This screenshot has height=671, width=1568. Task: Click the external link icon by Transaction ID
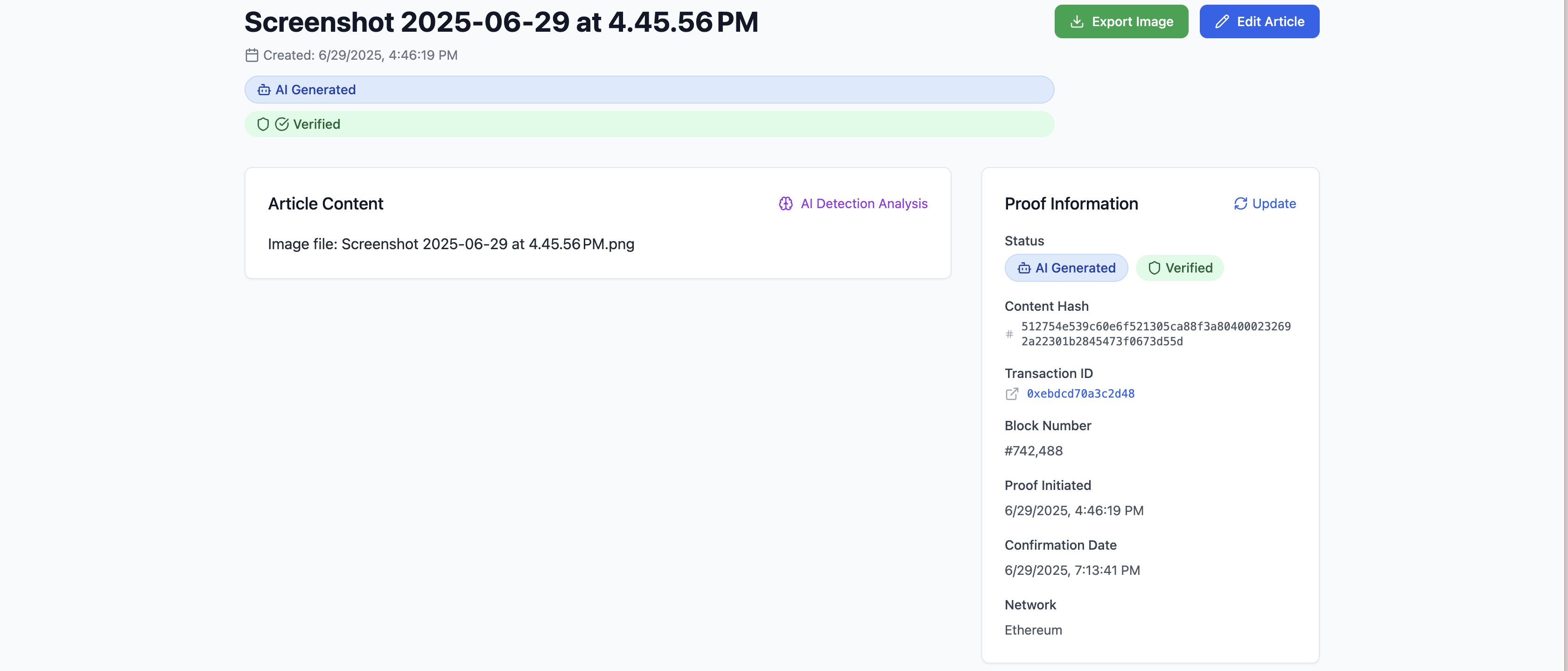[x=1012, y=394]
